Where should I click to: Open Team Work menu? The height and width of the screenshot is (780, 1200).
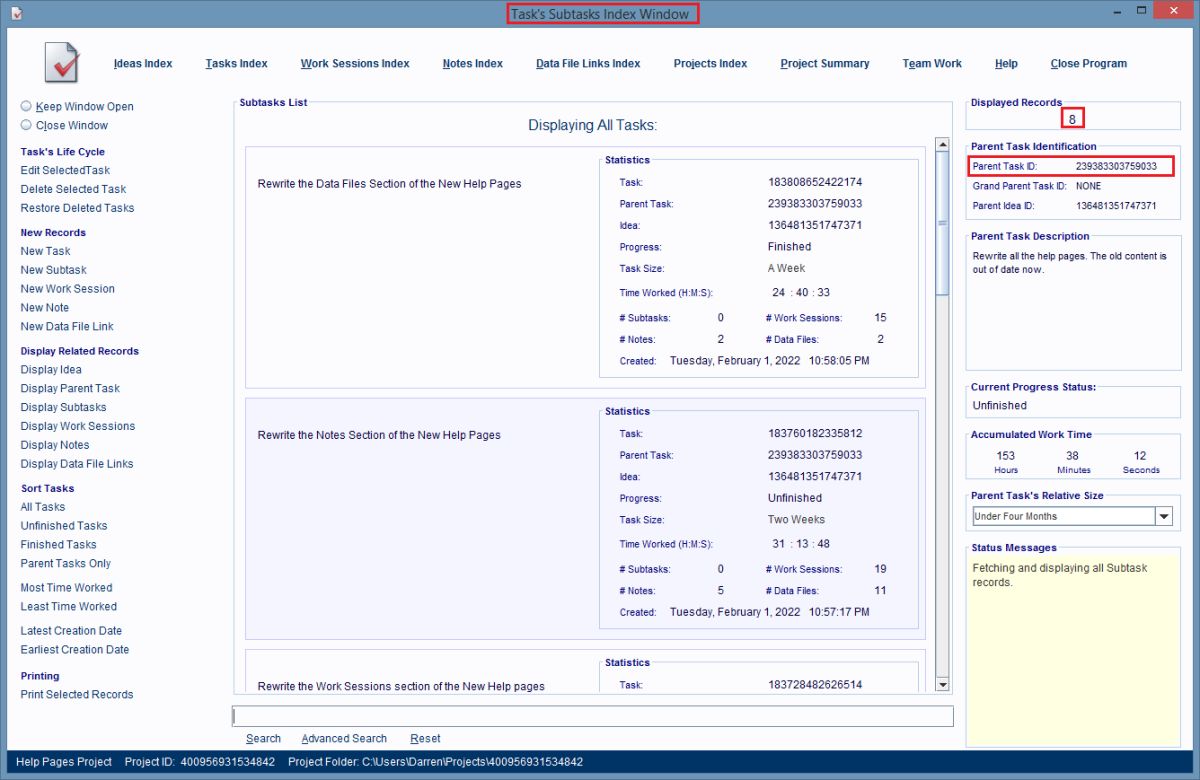tap(932, 63)
